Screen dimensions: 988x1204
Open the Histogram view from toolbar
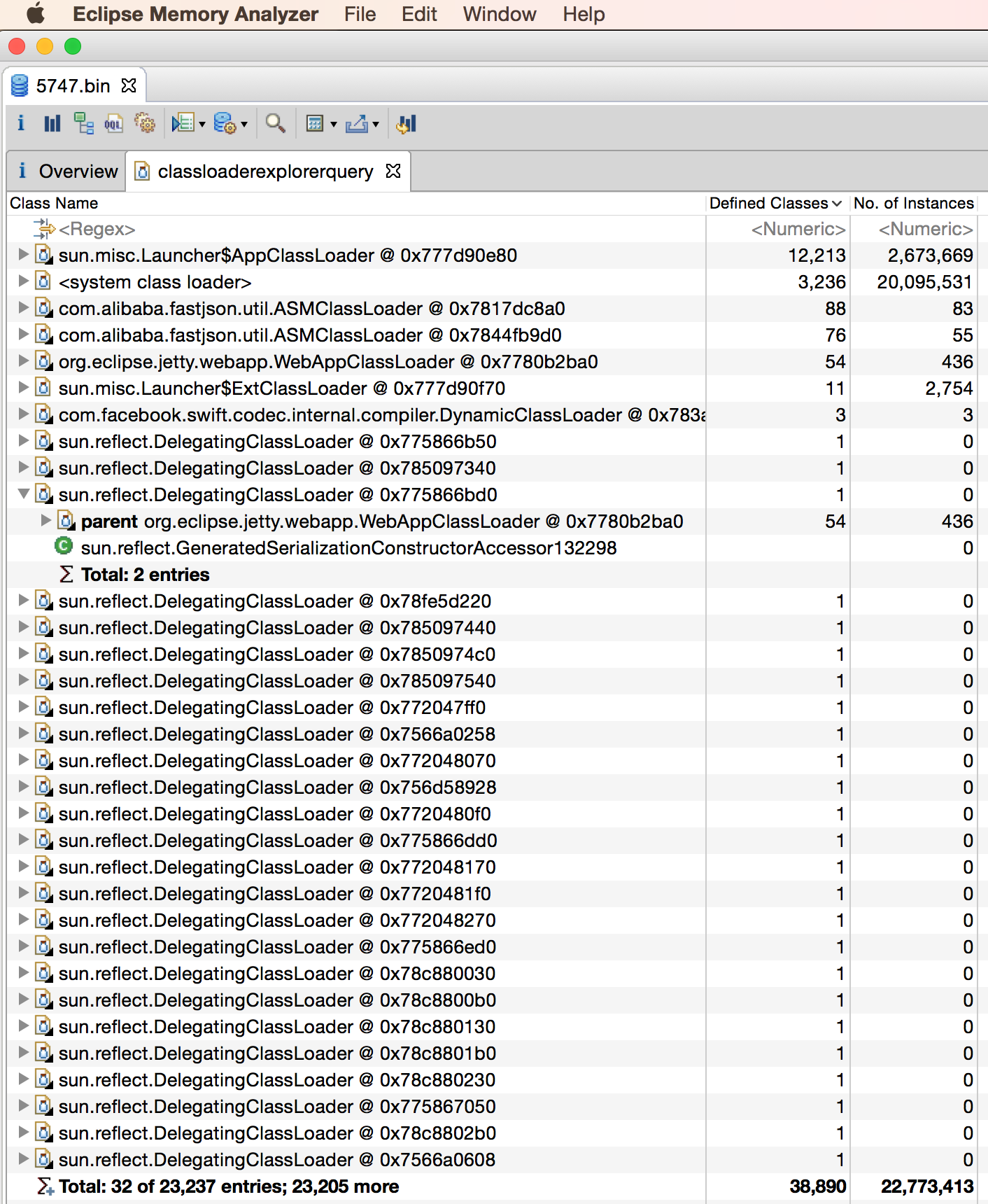(52, 124)
